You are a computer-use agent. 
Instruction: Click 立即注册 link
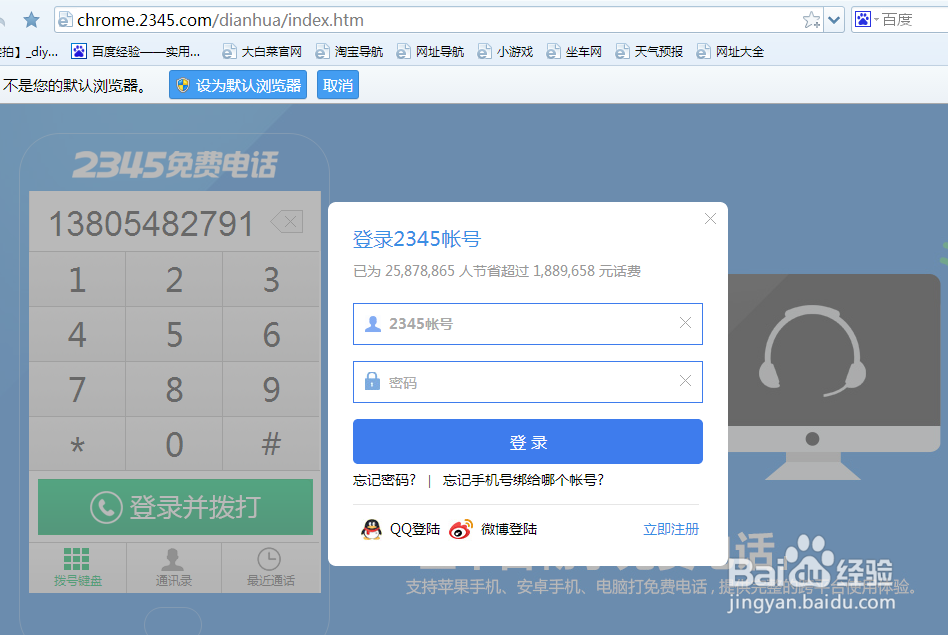tap(671, 529)
